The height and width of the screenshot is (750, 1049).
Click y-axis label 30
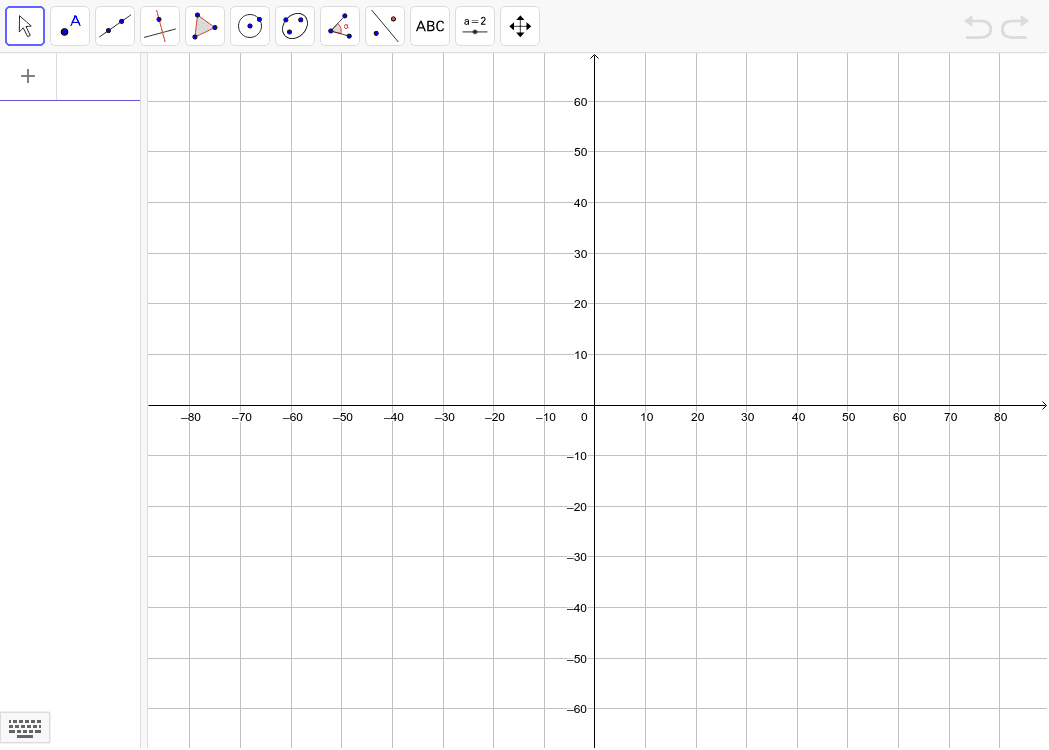coord(580,254)
